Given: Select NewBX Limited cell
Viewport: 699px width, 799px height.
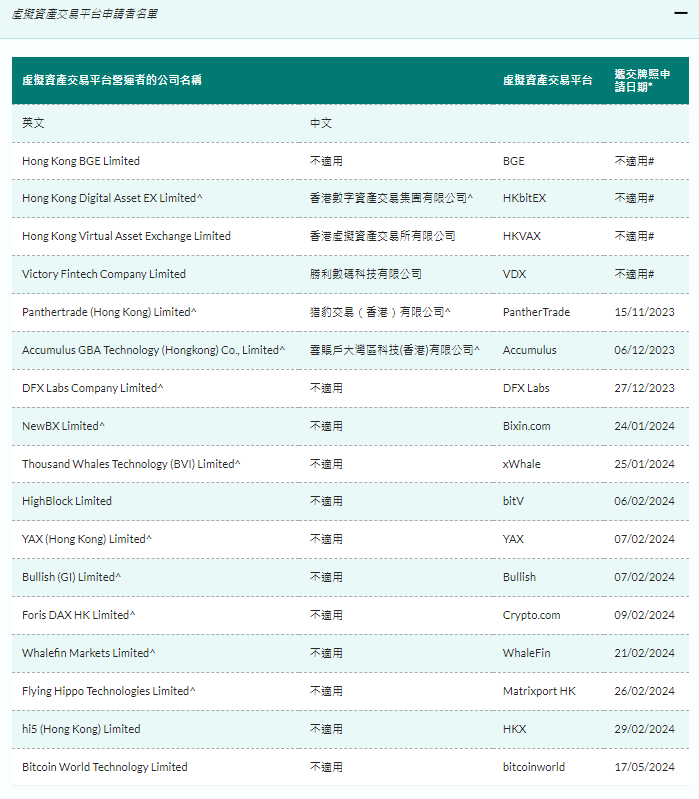Looking at the screenshot, I should (x=63, y=426).
